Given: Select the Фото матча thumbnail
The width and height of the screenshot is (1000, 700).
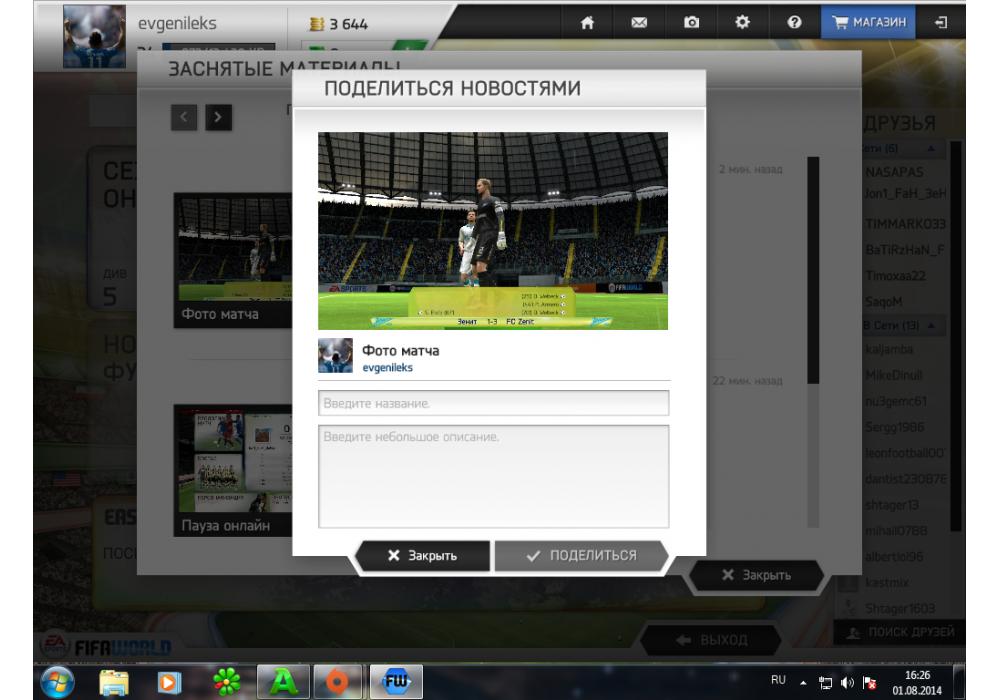Looking at the screenshot, I should click(x=233, y=261).
